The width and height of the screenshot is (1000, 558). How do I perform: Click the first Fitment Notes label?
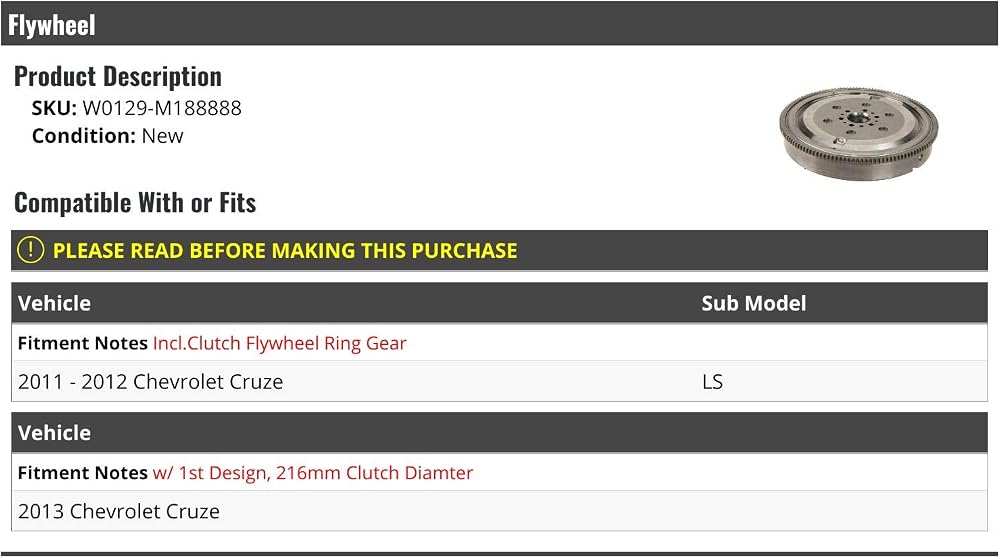click(83, 343)
